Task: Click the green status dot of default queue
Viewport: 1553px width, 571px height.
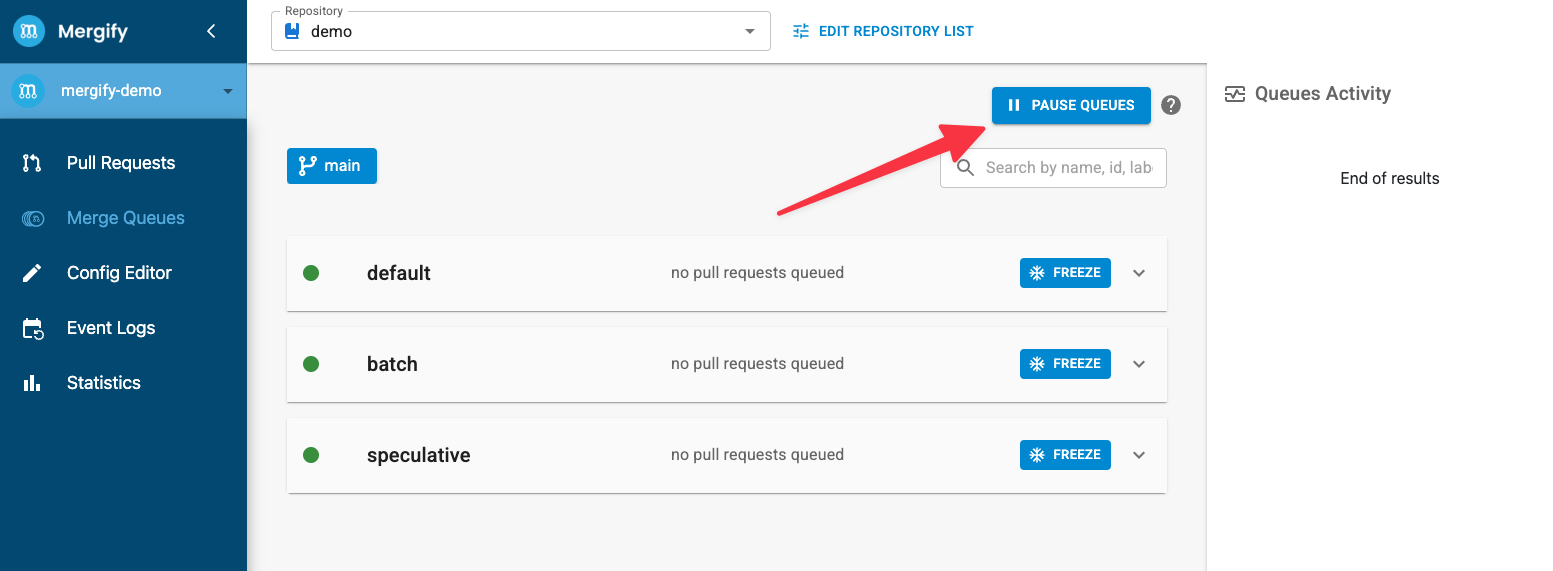Action: click(311, 273)
